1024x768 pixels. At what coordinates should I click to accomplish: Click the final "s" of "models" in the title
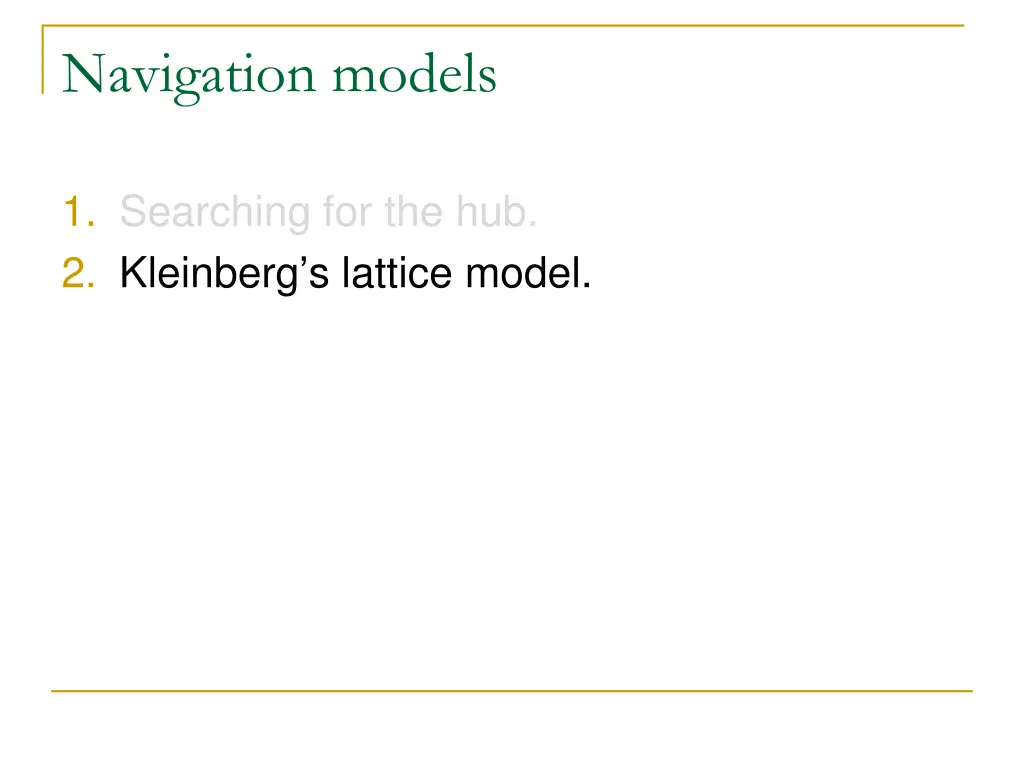tap(487, 78)
